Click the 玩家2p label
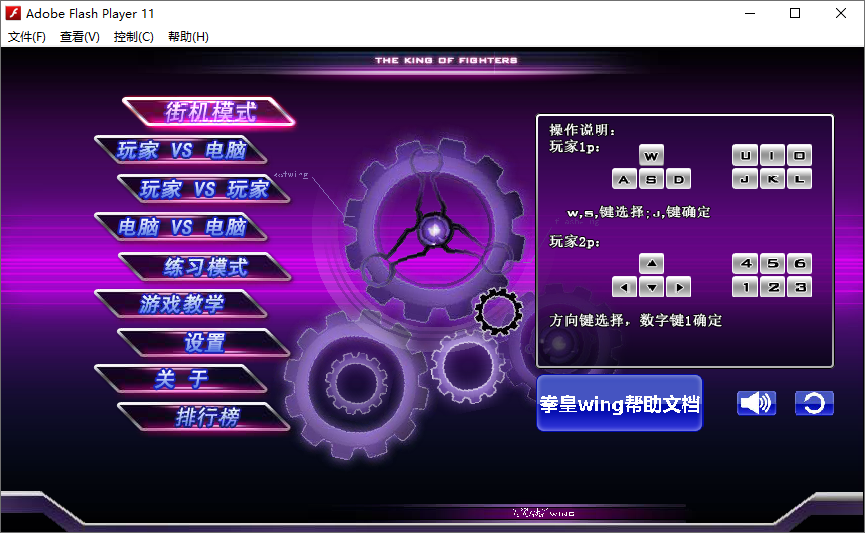 click(x=574, y=242)
